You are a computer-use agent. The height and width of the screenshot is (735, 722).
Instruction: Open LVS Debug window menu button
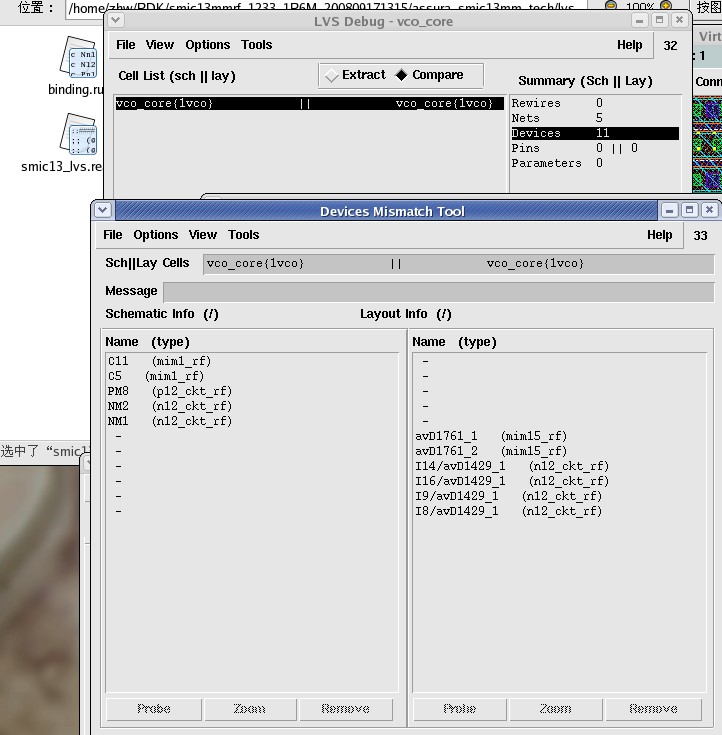click(116, 20)
